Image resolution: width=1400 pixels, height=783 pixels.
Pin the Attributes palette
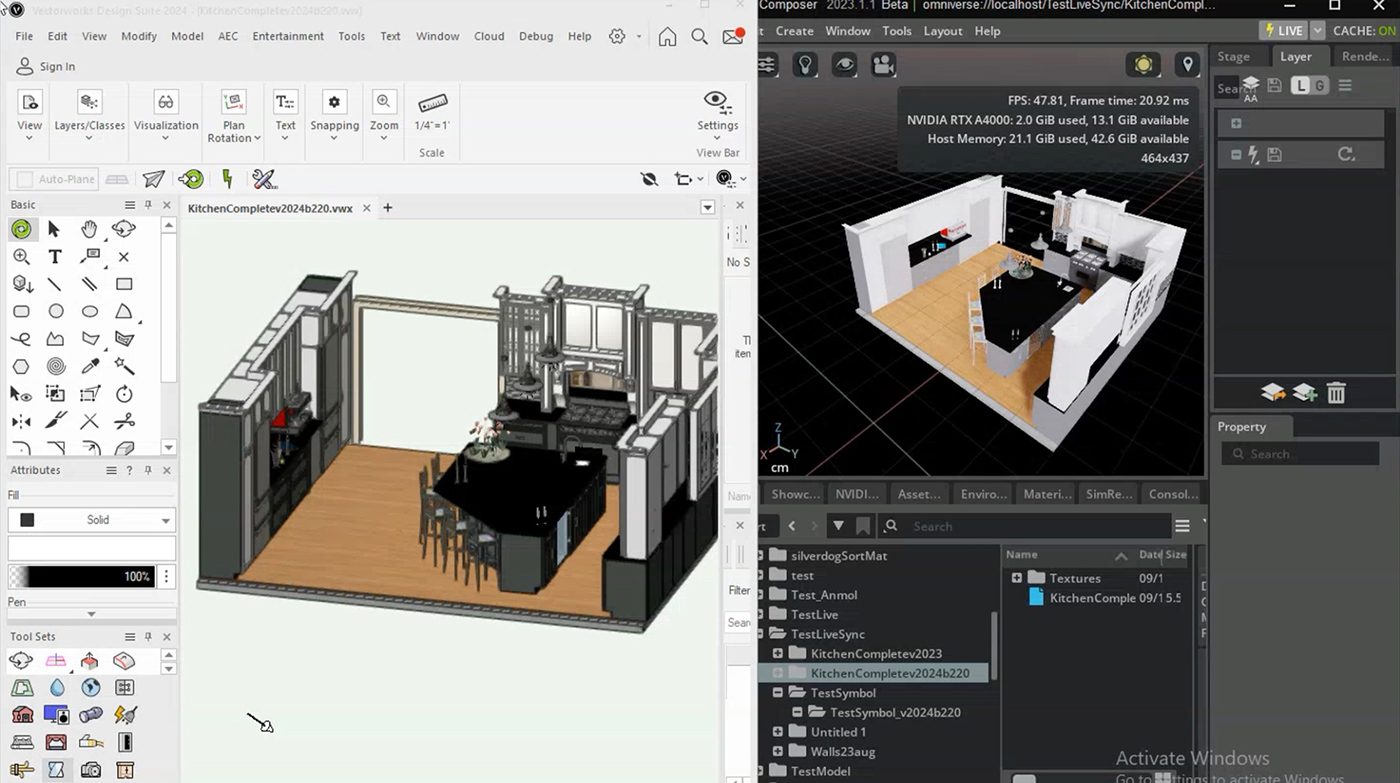coord(148,470)
